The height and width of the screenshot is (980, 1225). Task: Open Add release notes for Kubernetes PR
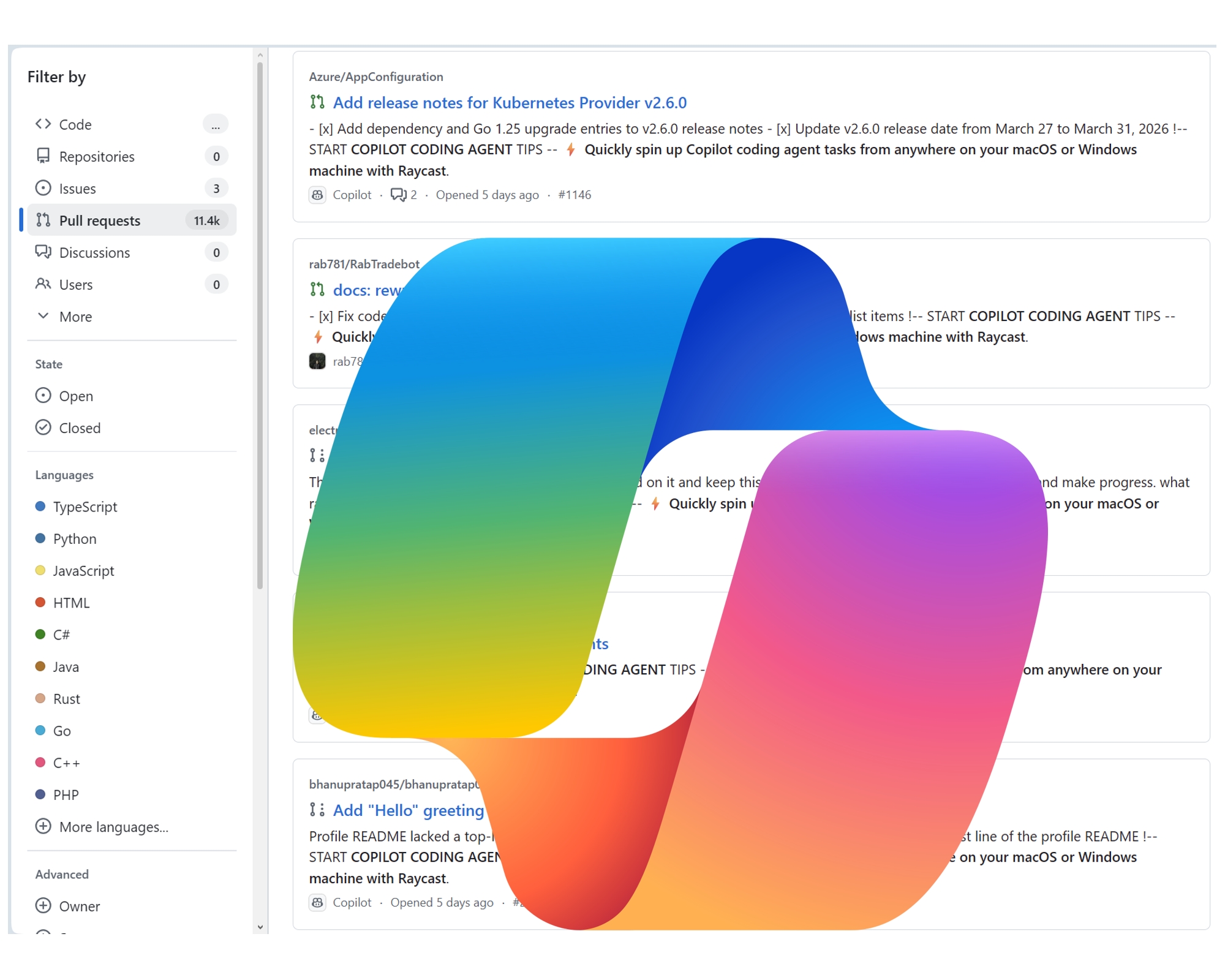coord(509,103)
